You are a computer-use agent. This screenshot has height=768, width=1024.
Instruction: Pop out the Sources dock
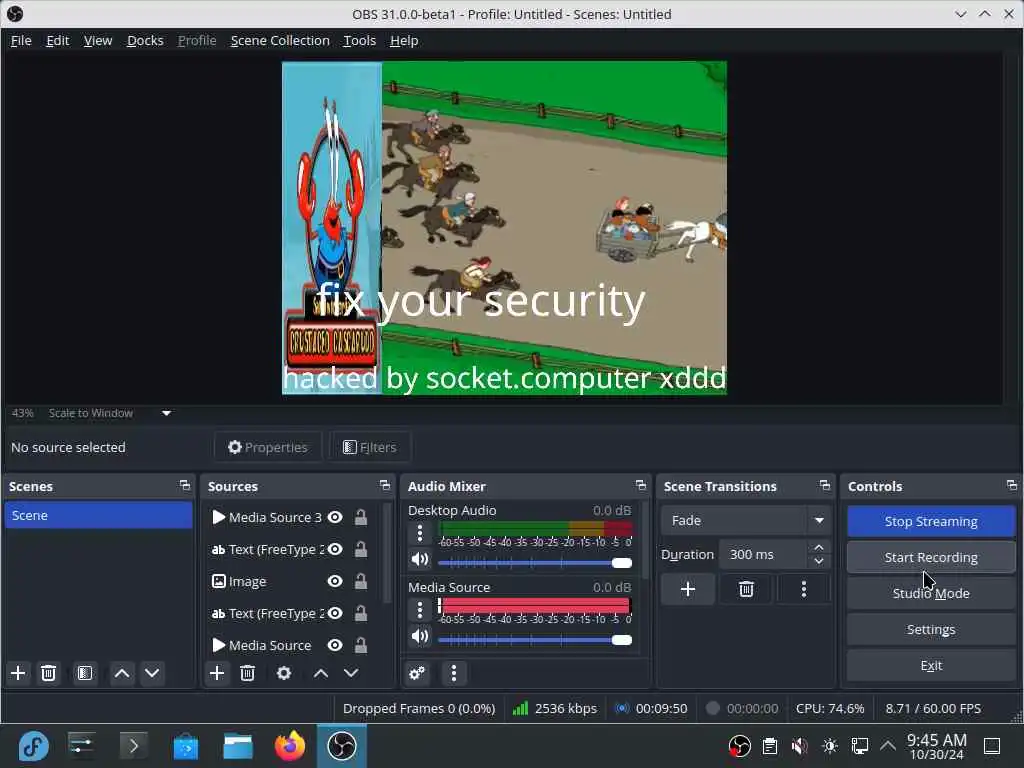pos(385,485)
